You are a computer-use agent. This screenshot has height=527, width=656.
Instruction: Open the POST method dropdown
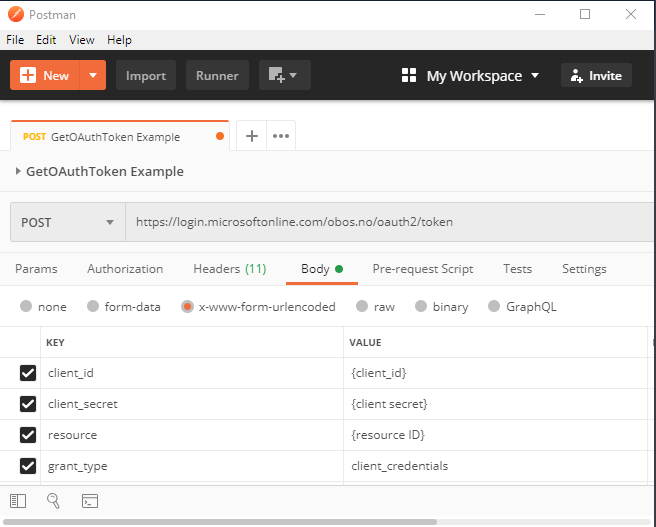(x=67, y=222)
